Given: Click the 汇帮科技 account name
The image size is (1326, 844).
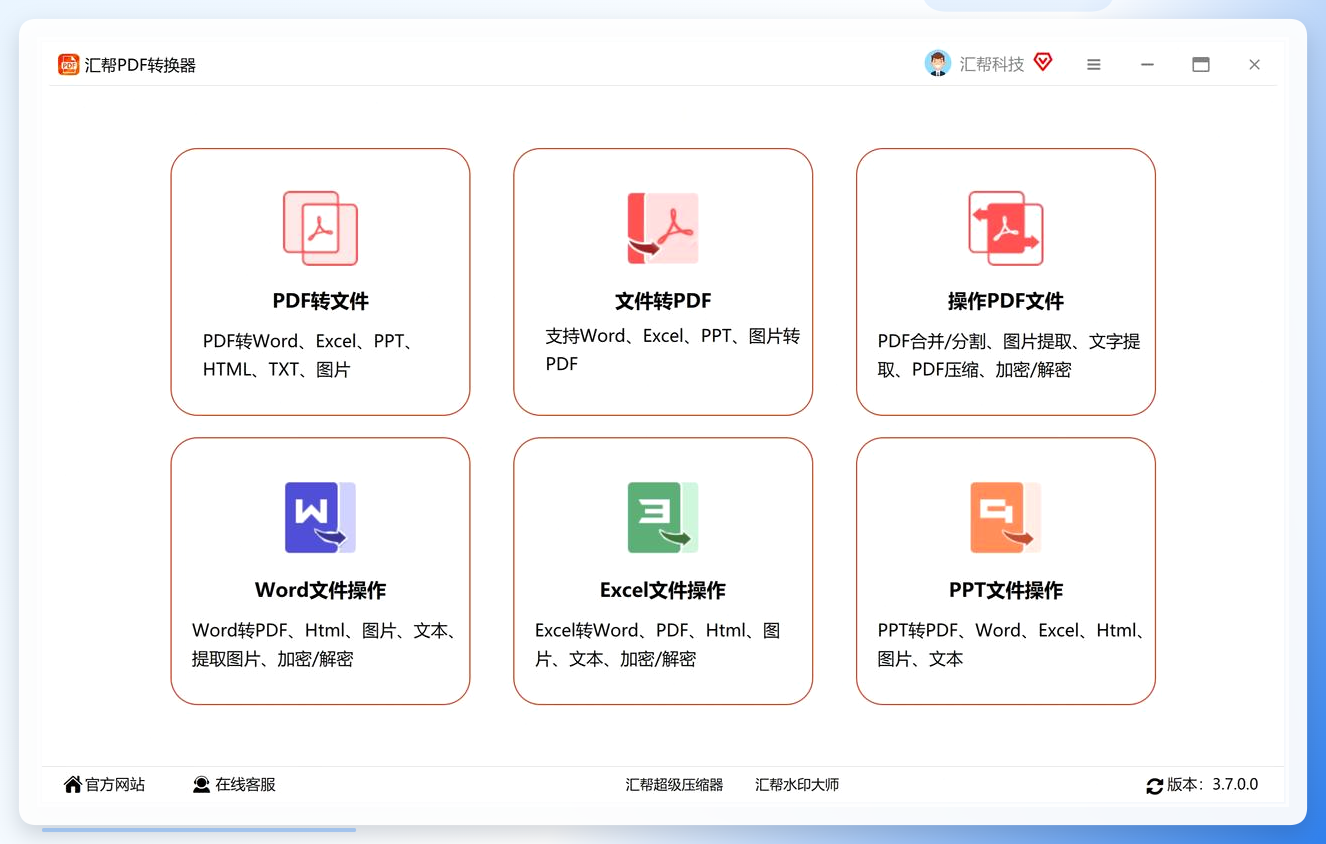Looking at the screenshot, I should click(992, 64).
